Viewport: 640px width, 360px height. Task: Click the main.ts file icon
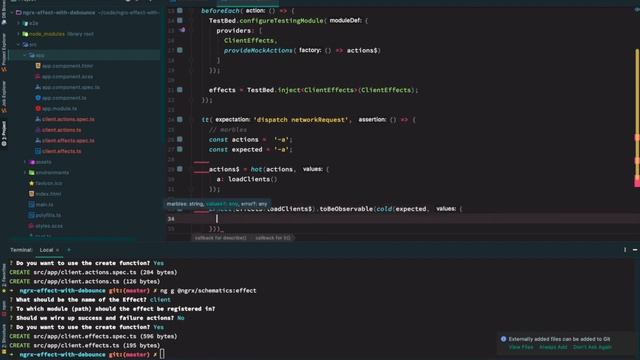pos(31,204)
